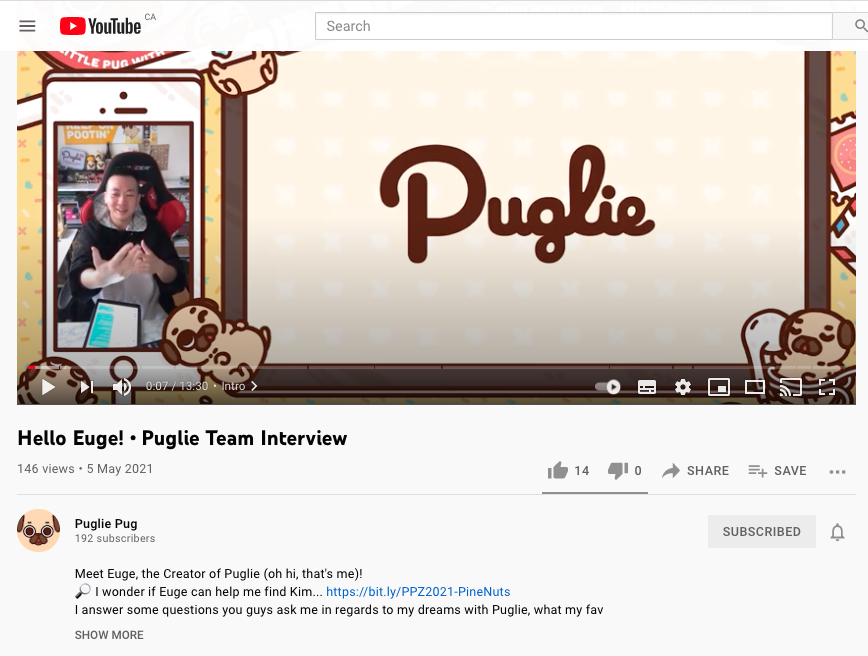Toggle the autoplay switch
The image size is (868, 656).
[608, 387]
